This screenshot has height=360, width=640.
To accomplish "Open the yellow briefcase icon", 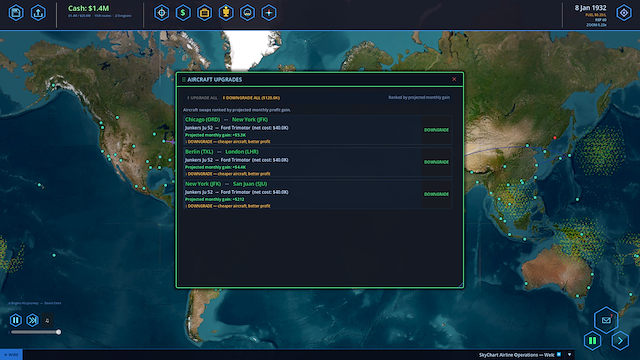I will click(204, 13).
